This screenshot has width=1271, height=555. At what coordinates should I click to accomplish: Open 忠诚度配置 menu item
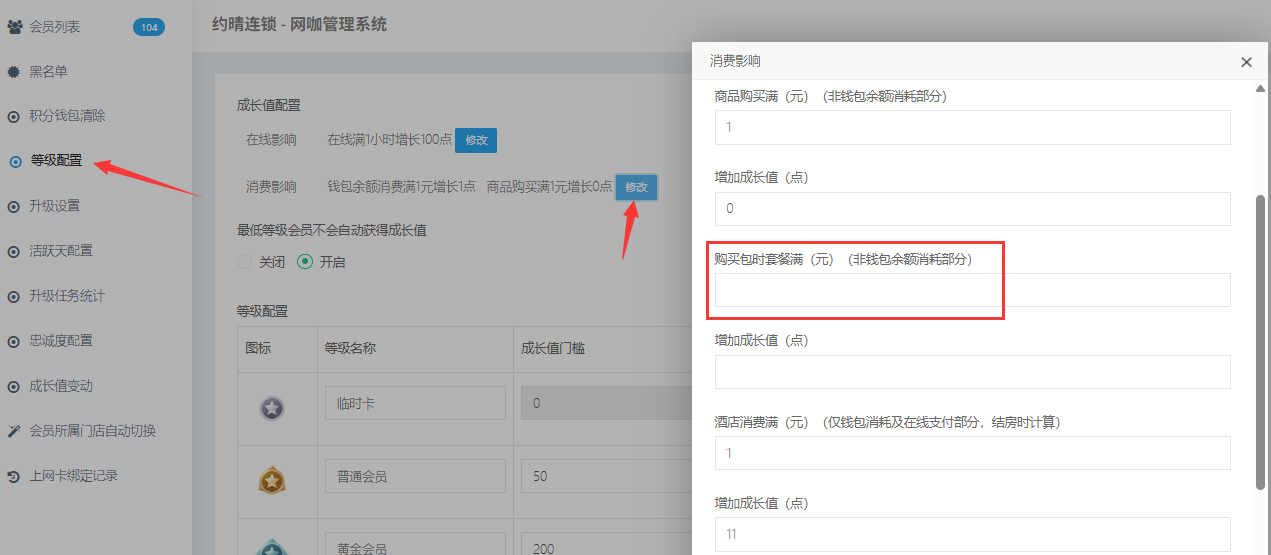61,341
